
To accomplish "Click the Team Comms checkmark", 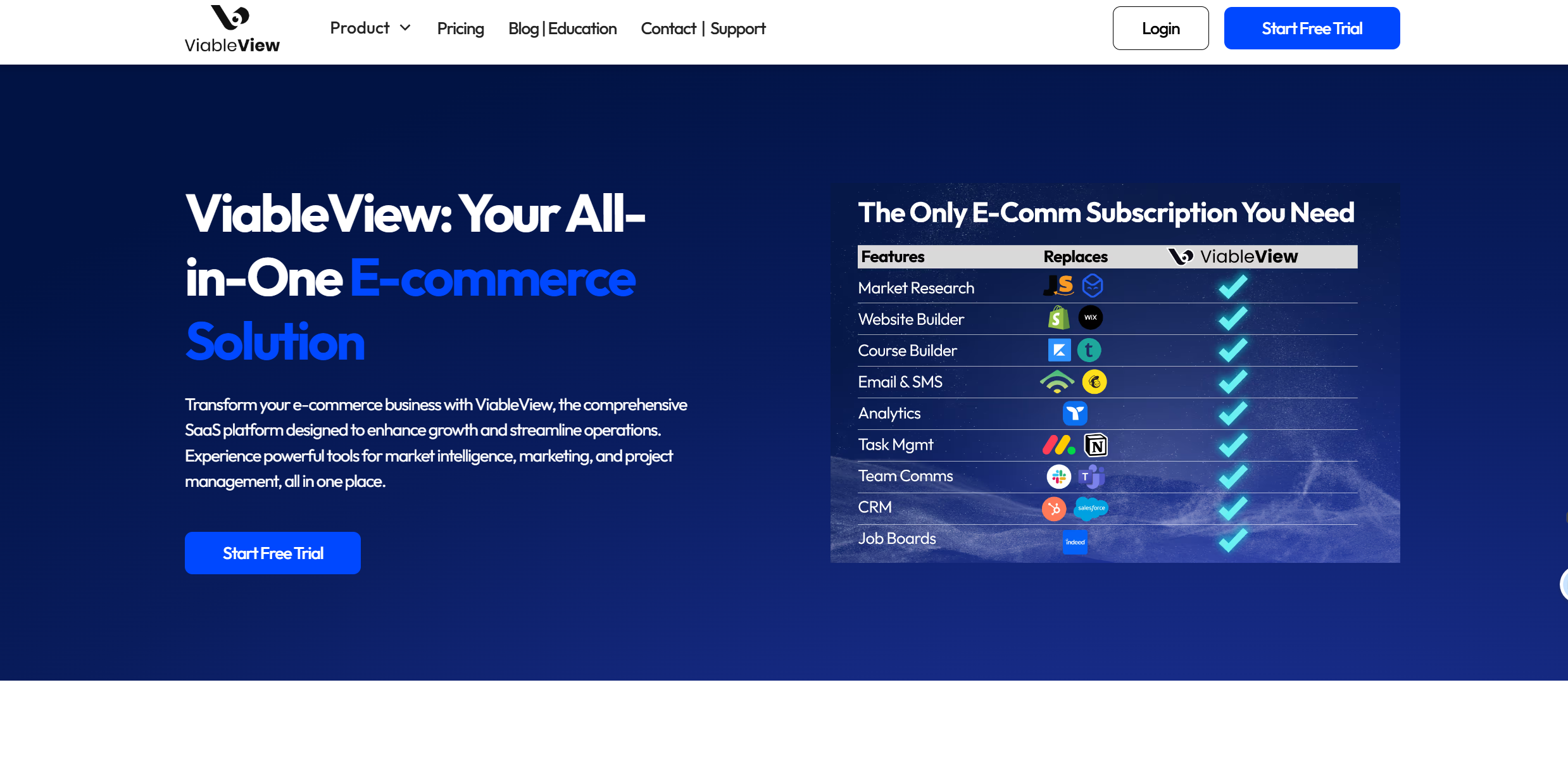I will click(1232, 477).
